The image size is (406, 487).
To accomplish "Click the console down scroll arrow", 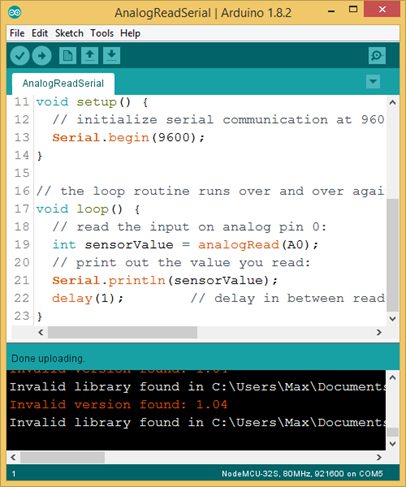I will tap(393, 444).
